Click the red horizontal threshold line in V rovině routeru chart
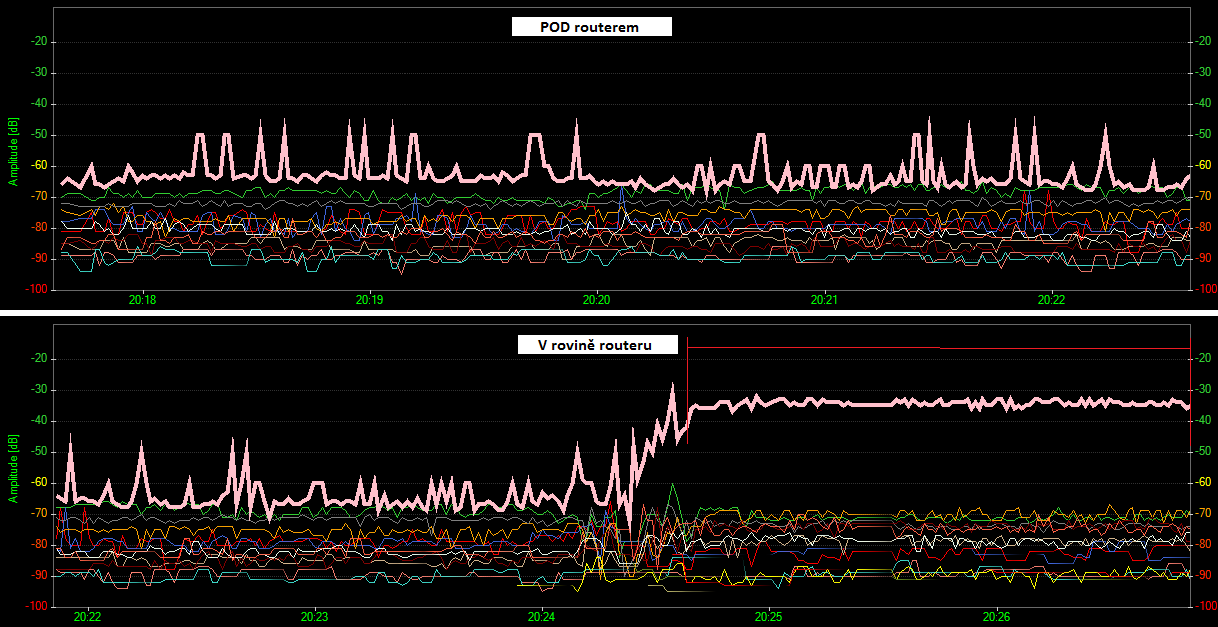1218x627 pixels. [x=1064, y=348]
